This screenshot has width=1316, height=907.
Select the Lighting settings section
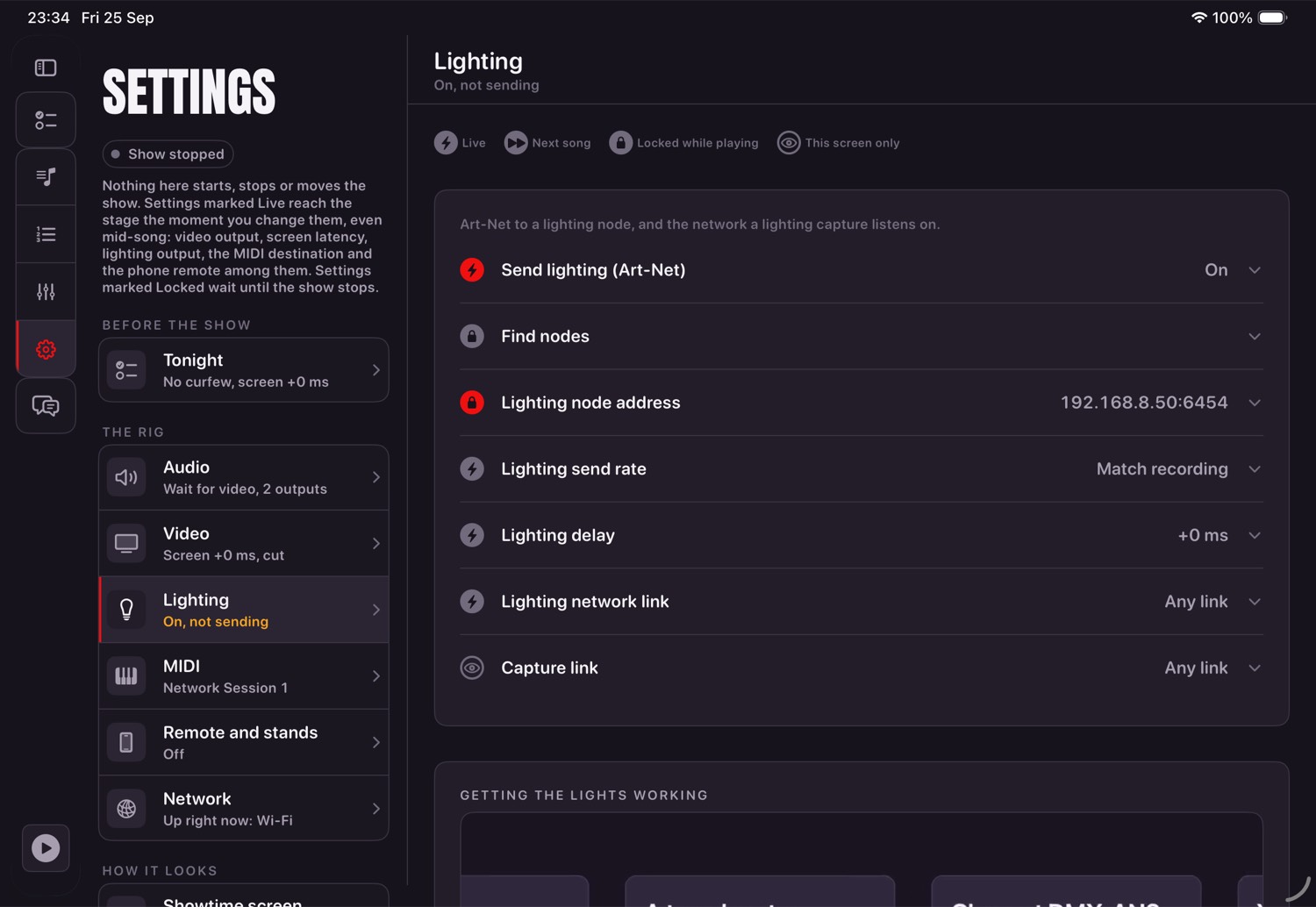click(244, 610)
